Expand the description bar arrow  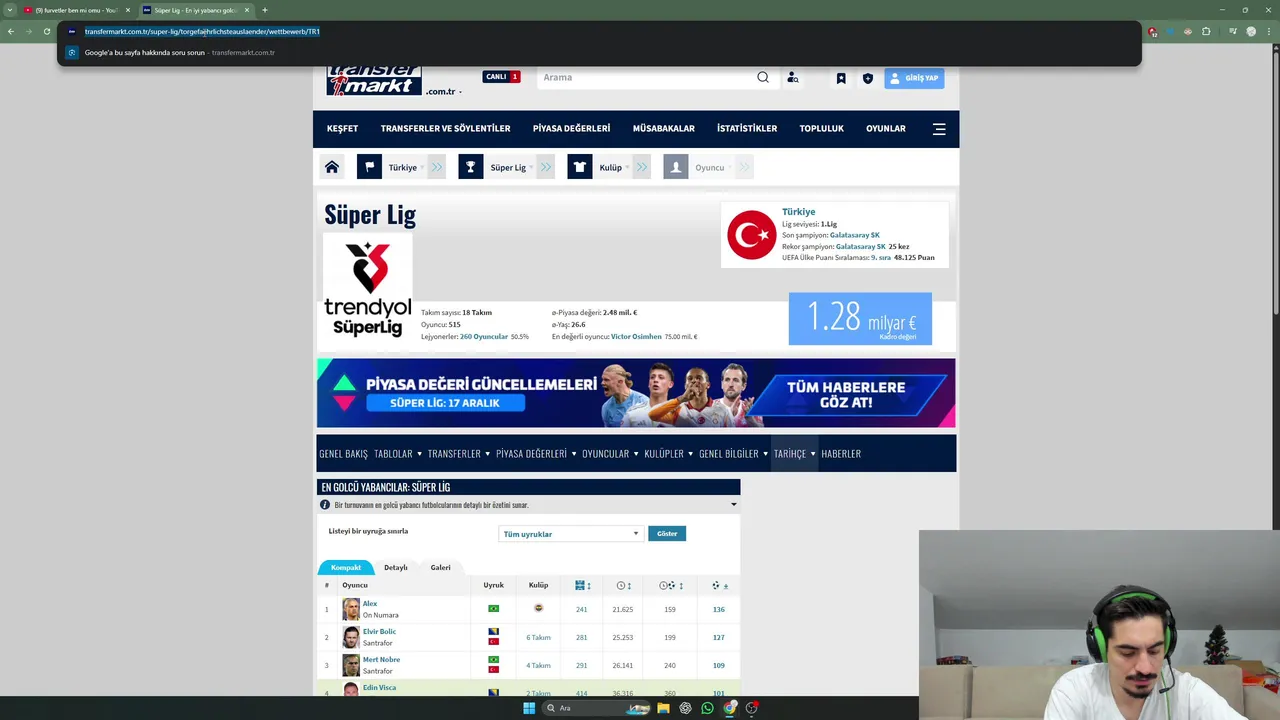click(733, 505)
